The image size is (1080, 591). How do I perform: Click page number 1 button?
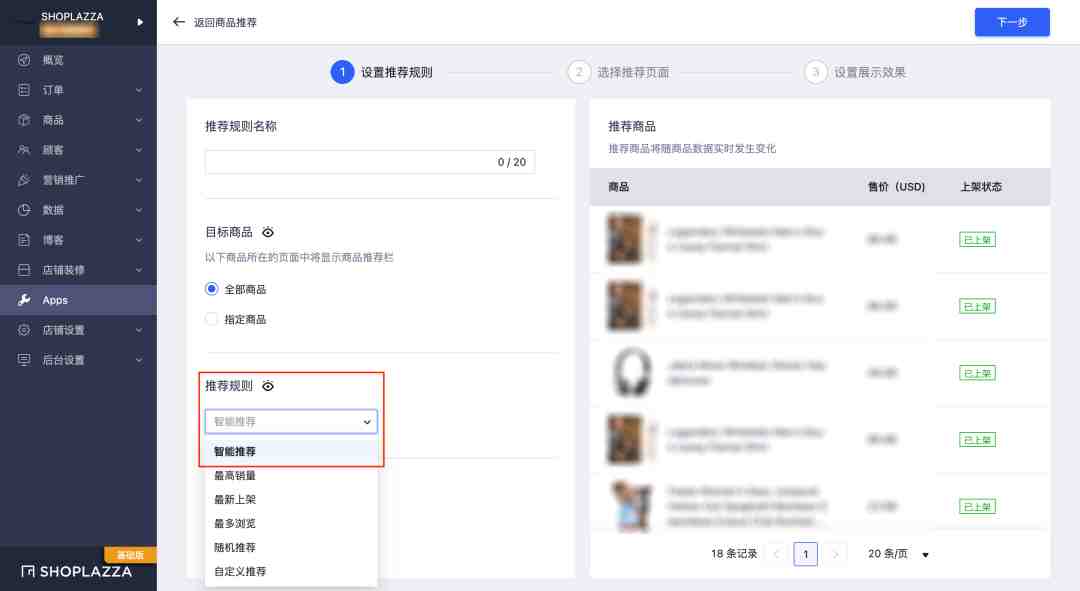(x=805, y=554)
